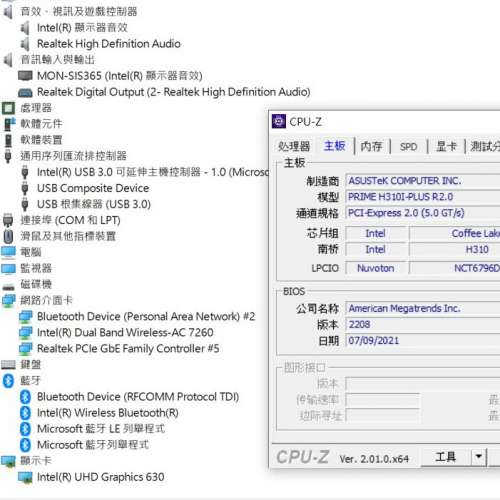Click the MON-SIS365 monitor audio icon
Screen dimensions: 500x500
click(x=25, y=76)
